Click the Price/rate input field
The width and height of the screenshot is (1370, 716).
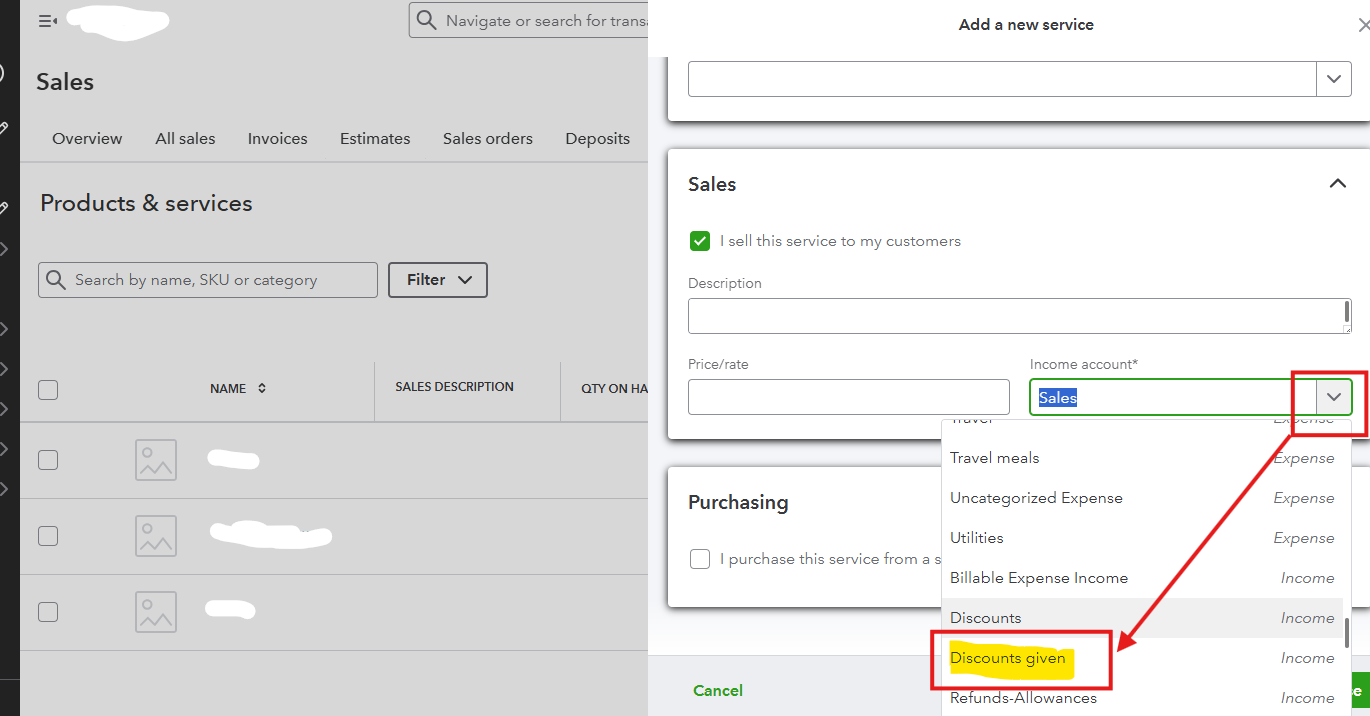click(849, 397)
